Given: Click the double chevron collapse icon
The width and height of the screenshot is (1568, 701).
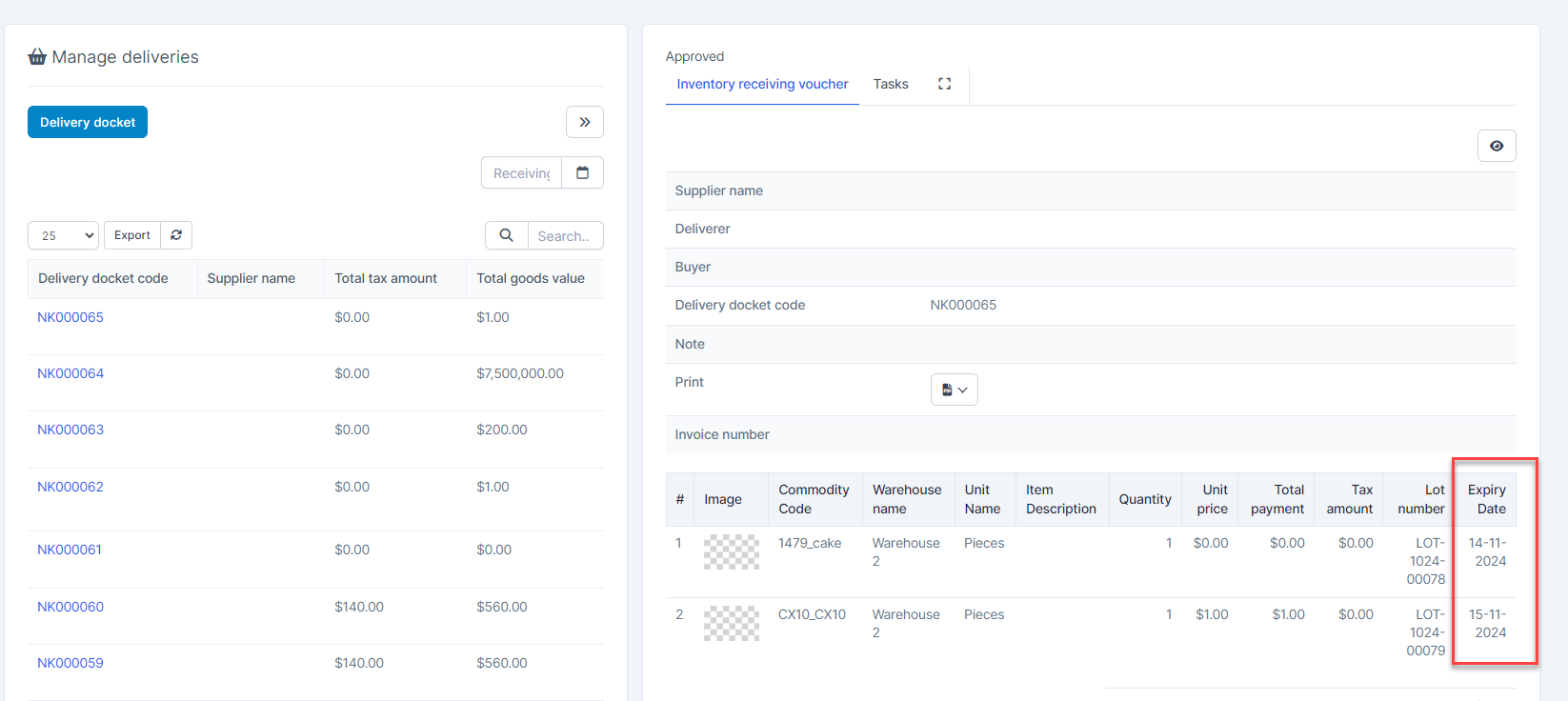Looking at the screenshot, I should (585, 122).
